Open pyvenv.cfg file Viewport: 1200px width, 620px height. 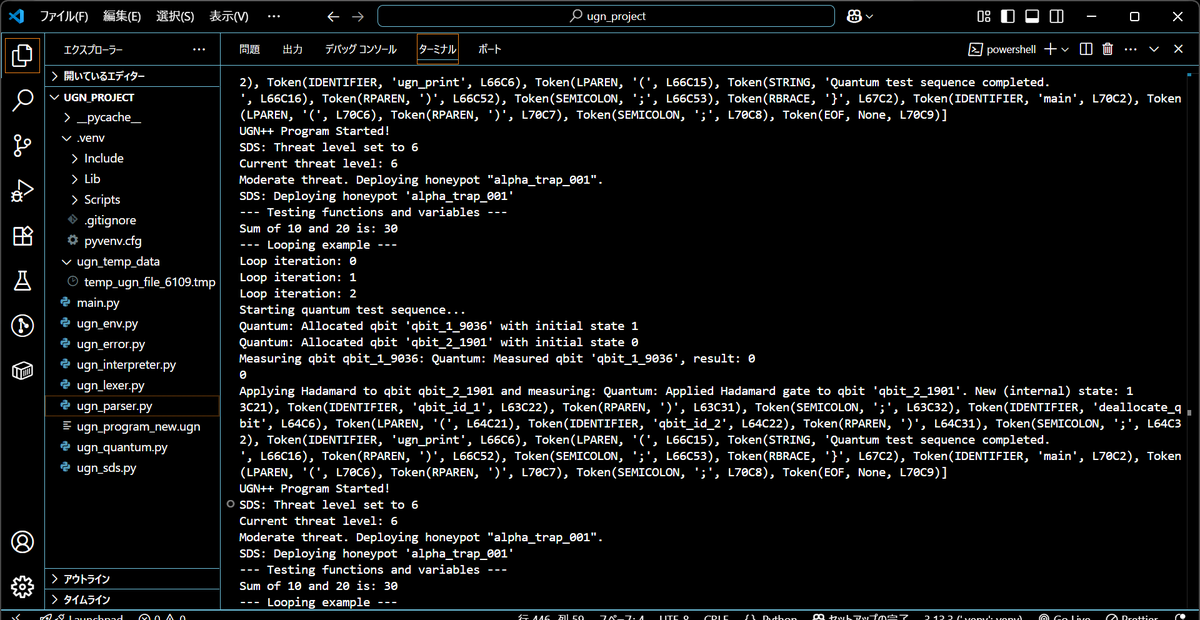click(133, 241)
